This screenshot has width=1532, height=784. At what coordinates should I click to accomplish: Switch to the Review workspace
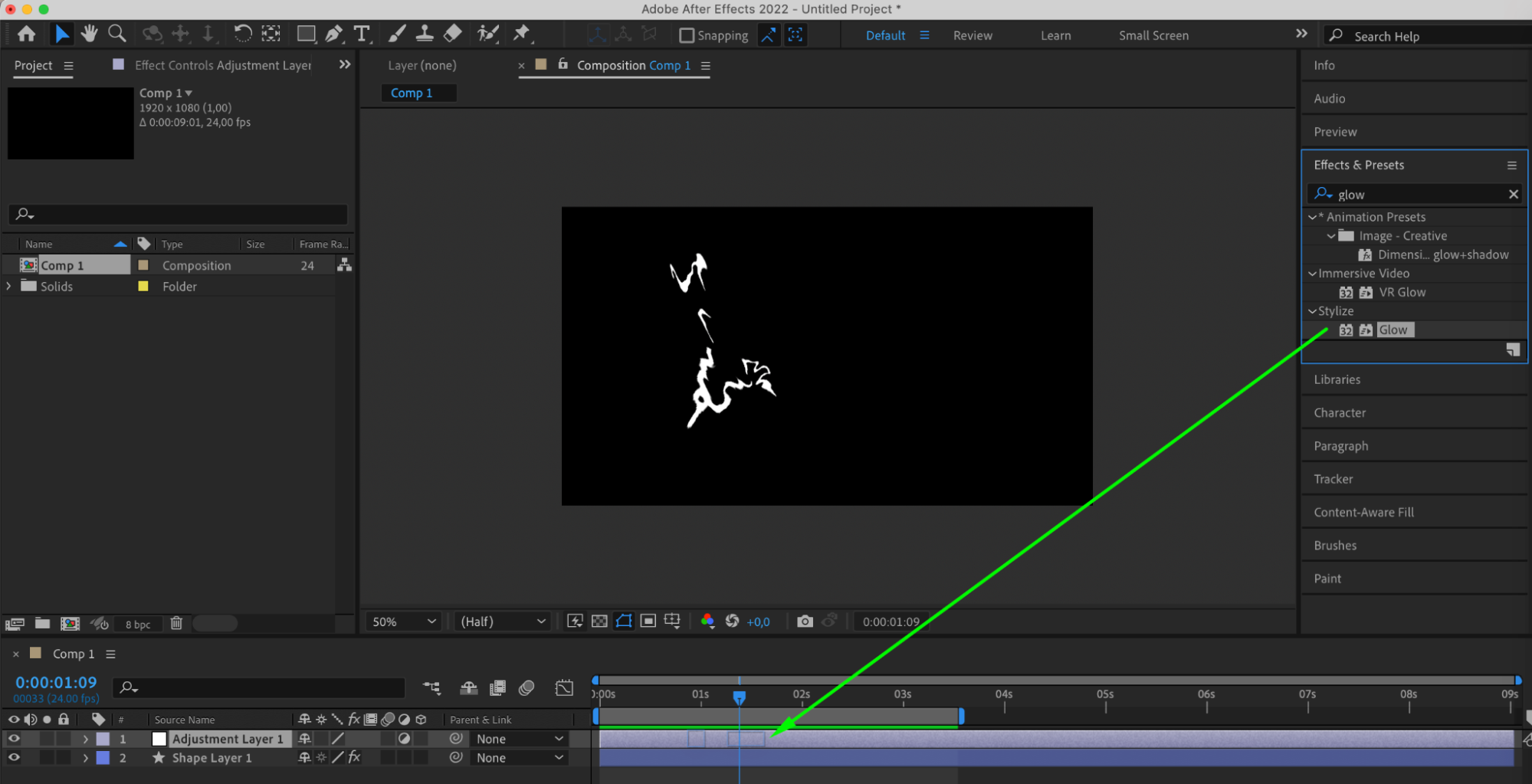[972, 35]
